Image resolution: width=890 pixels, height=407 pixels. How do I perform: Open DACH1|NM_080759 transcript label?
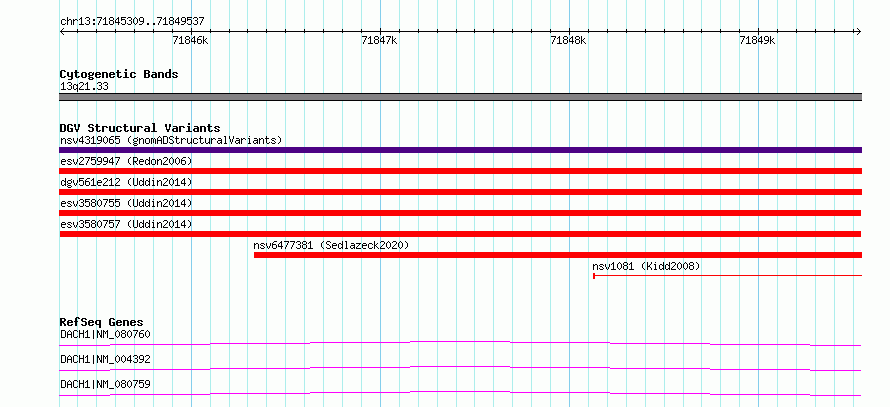coord(105,384)
